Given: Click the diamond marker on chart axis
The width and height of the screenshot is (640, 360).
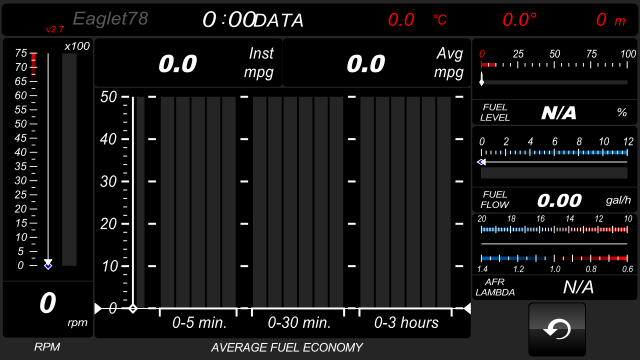Looking at the screenshot, I should coord(133,309).
